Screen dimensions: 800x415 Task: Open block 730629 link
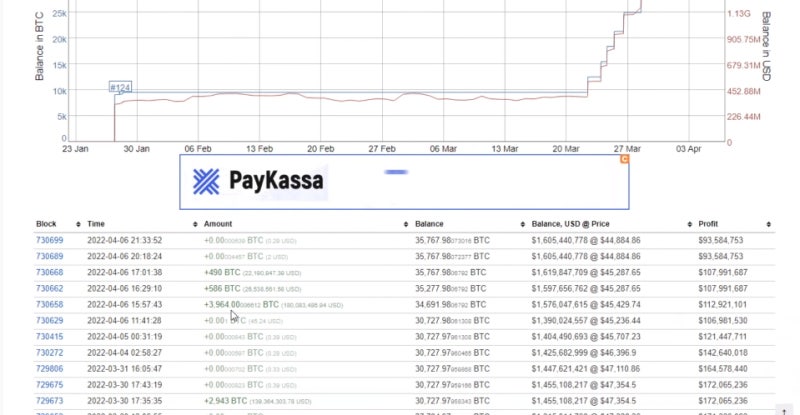pyautogui.click(x=49, y=321)
